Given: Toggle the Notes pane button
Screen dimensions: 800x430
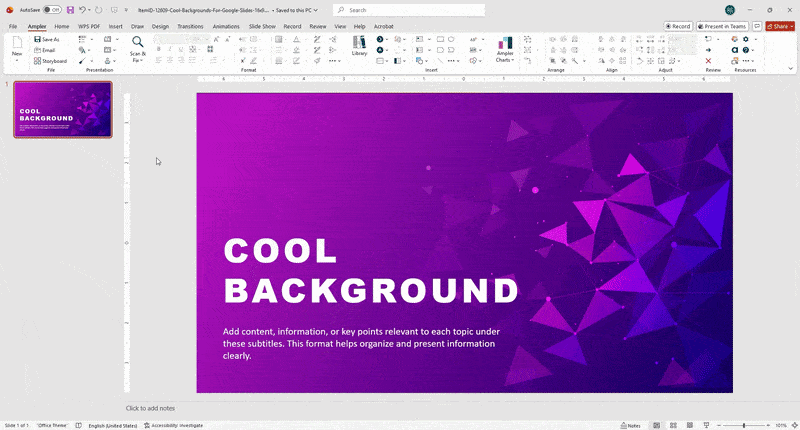Looking at the screenshot, I should click(x=631, y=425).
